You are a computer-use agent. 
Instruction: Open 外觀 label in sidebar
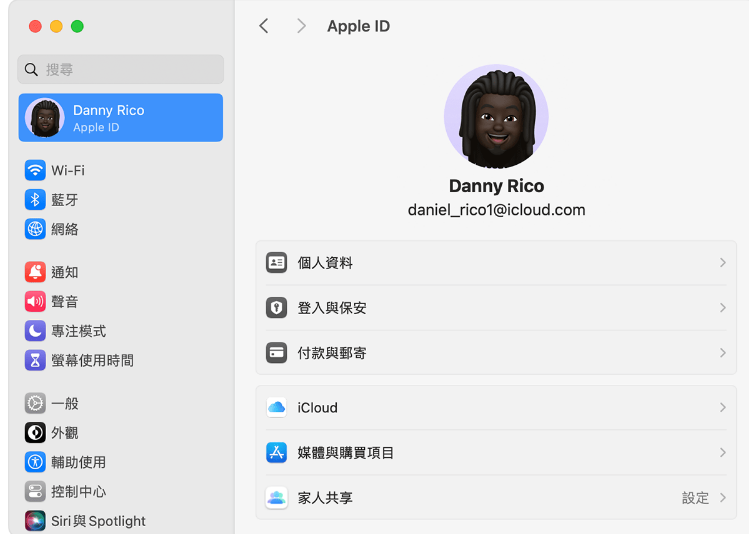(64, 433)
